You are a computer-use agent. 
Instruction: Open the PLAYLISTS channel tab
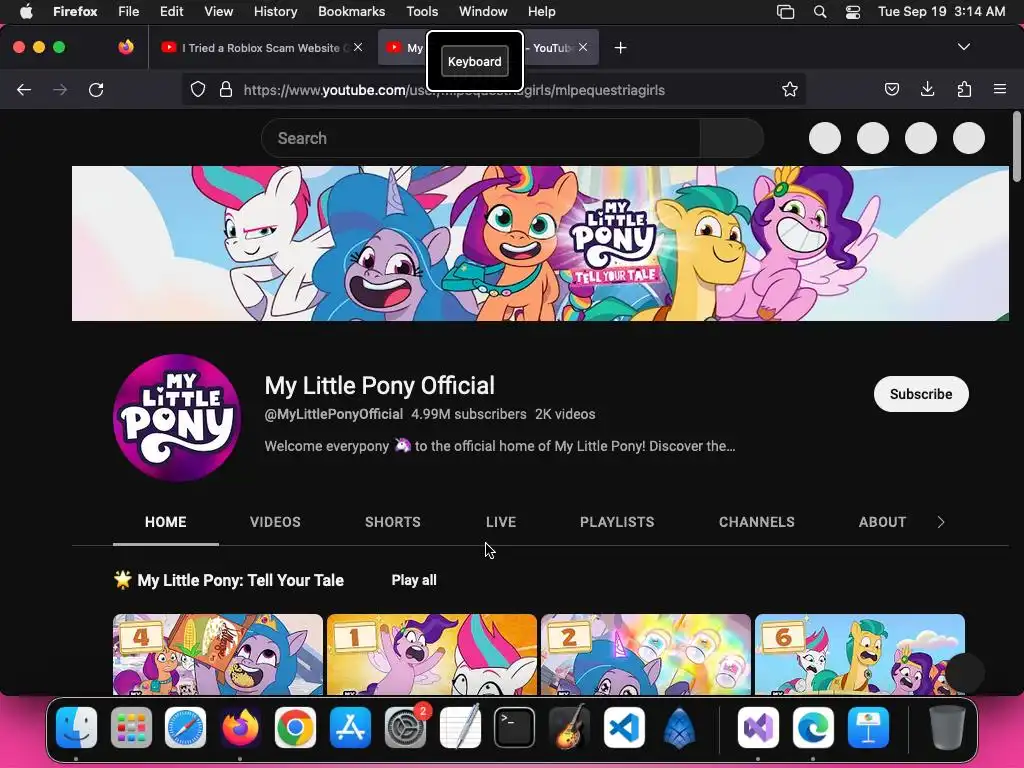pos(617,522)
